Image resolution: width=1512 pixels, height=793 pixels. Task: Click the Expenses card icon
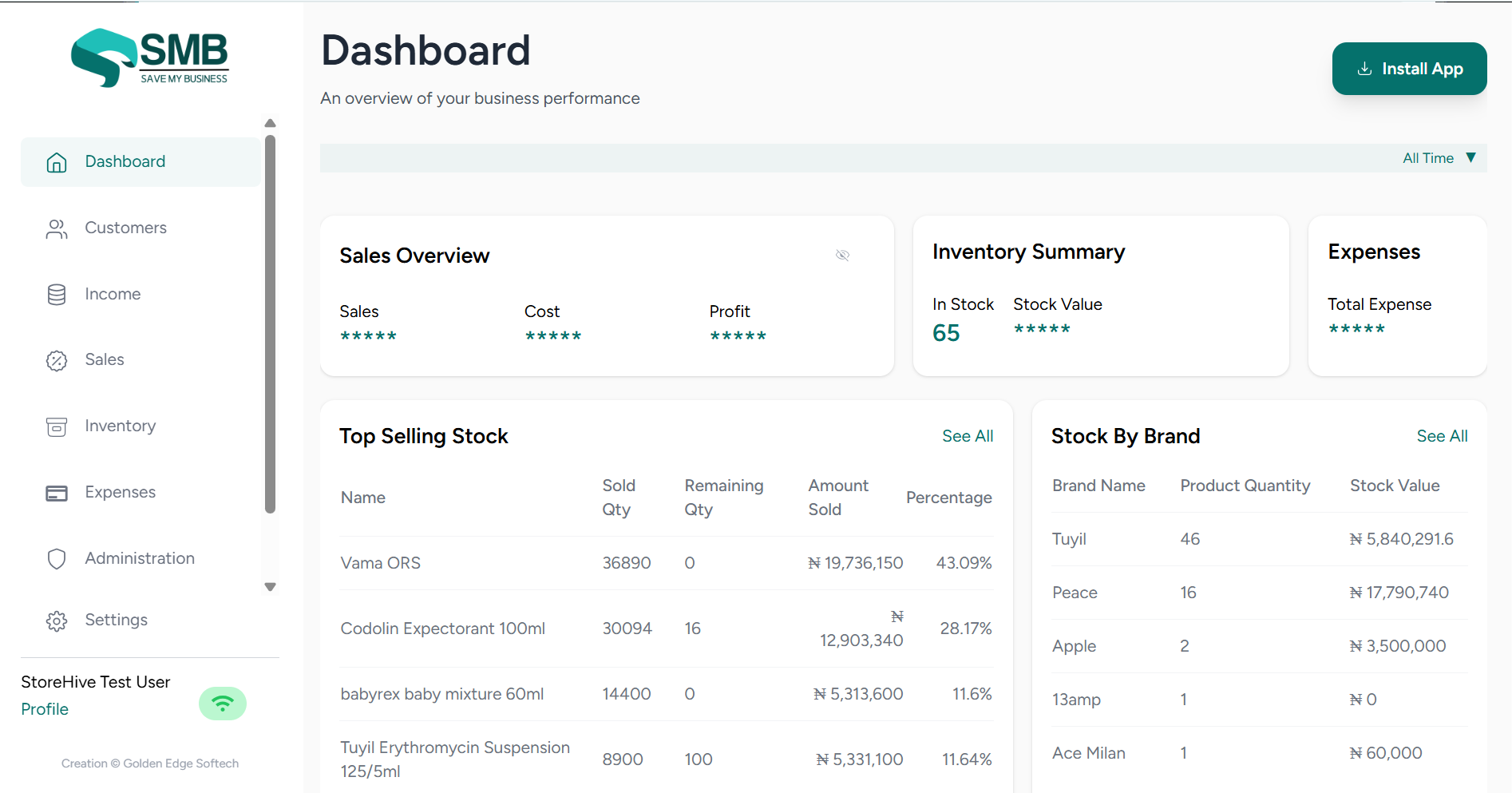pos(57,493)
